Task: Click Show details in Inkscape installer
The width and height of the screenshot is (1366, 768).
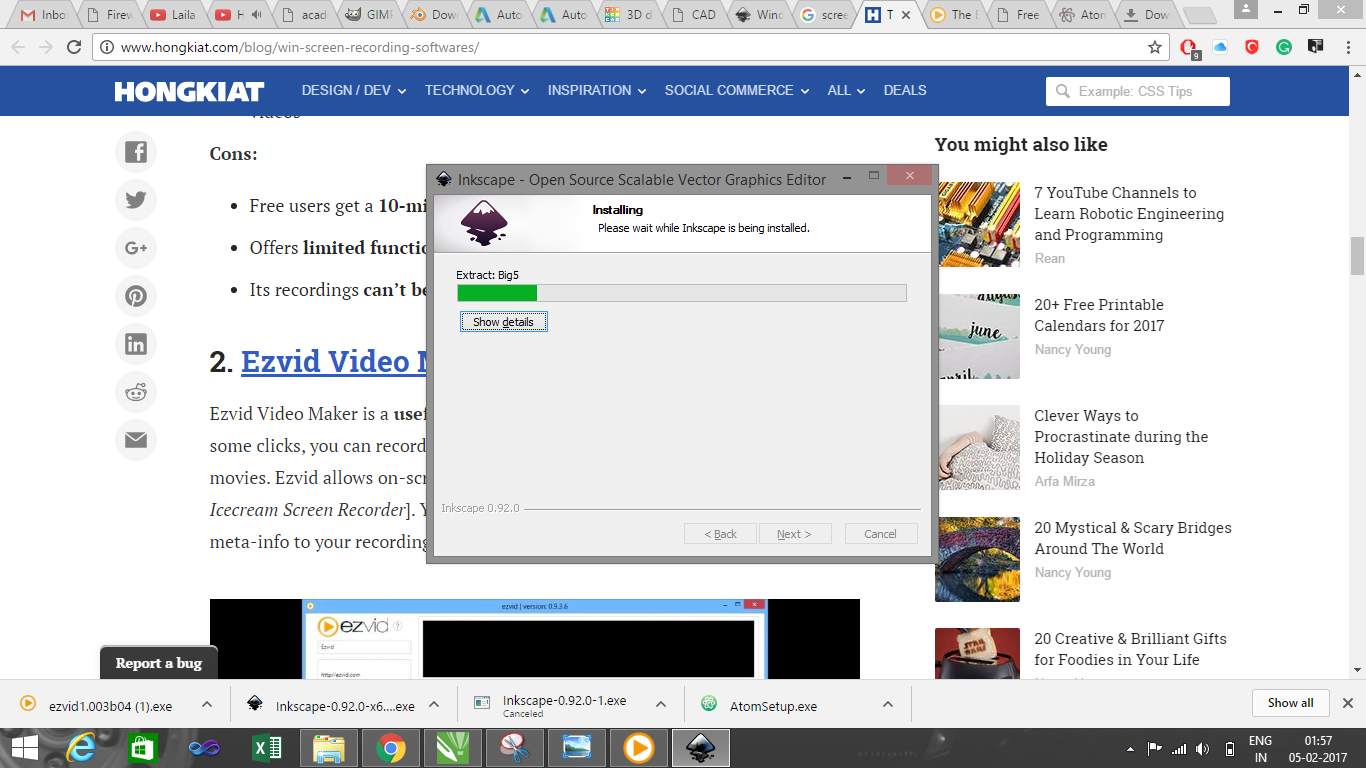Action: click(x=503, y=322)
